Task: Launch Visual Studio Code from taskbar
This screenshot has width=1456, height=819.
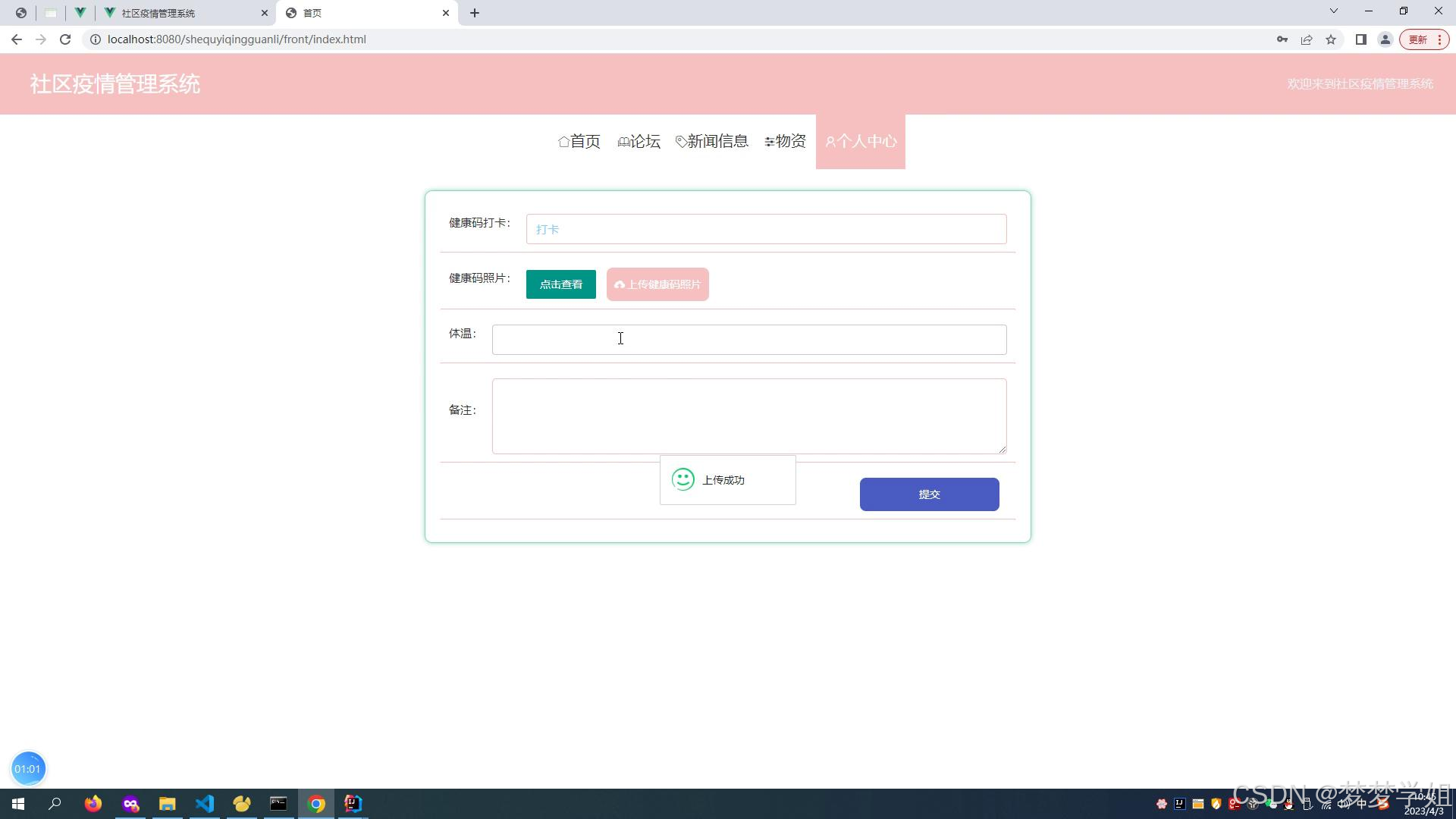Action: tap(205, 804)
